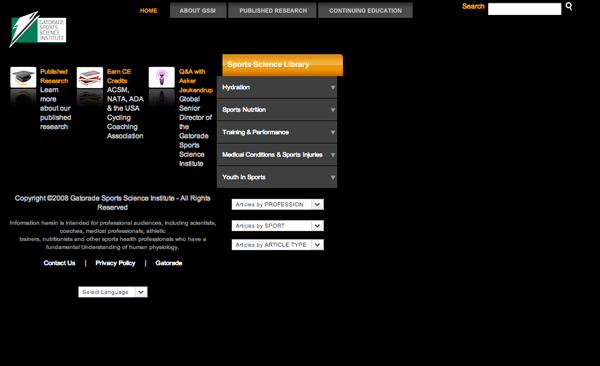Expand Medical Conditions & Sports Injuries section
The height and width of the screenshot is (366, 600).
277,155
